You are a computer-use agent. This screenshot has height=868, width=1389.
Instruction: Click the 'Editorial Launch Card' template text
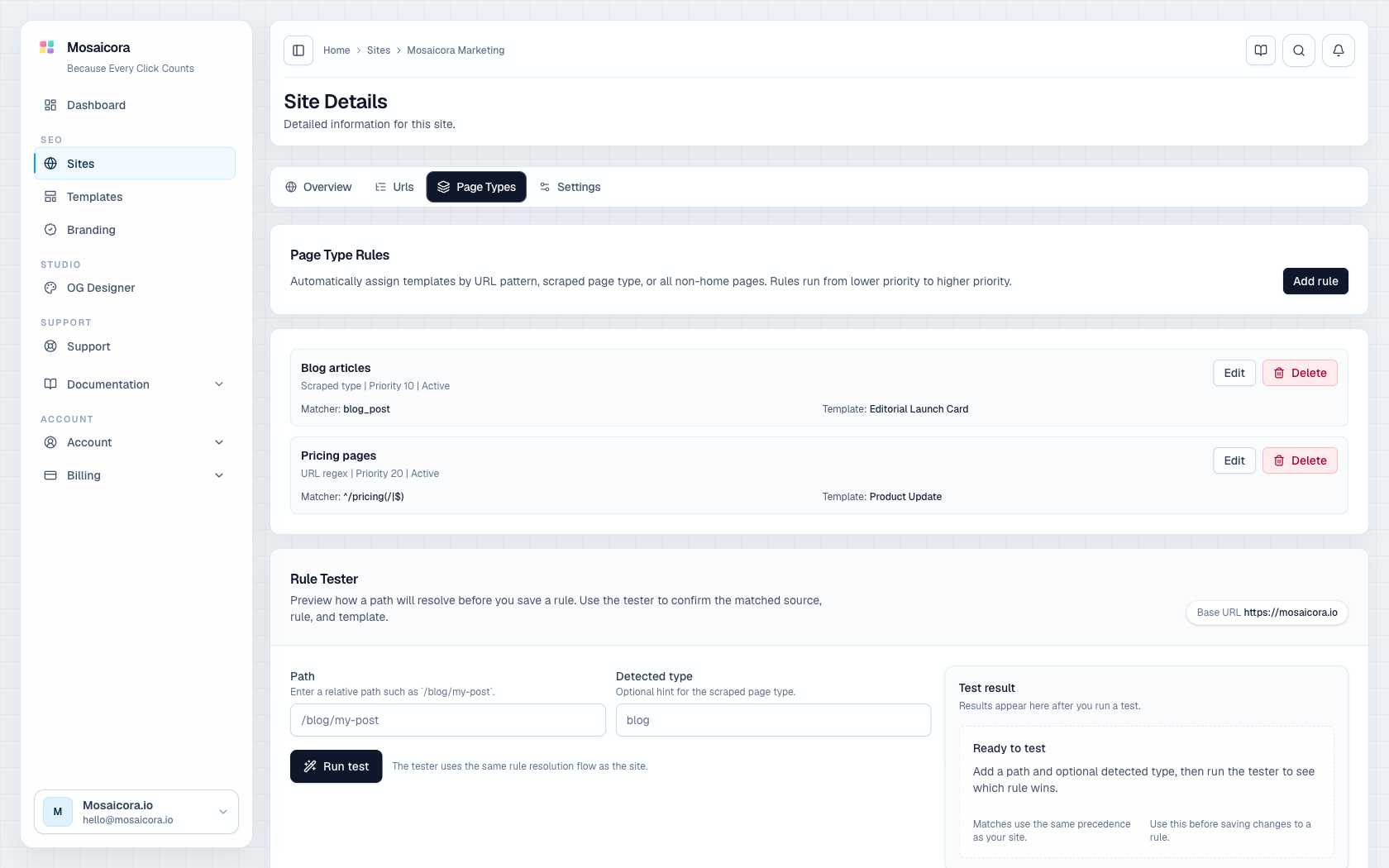click(919, 409)
